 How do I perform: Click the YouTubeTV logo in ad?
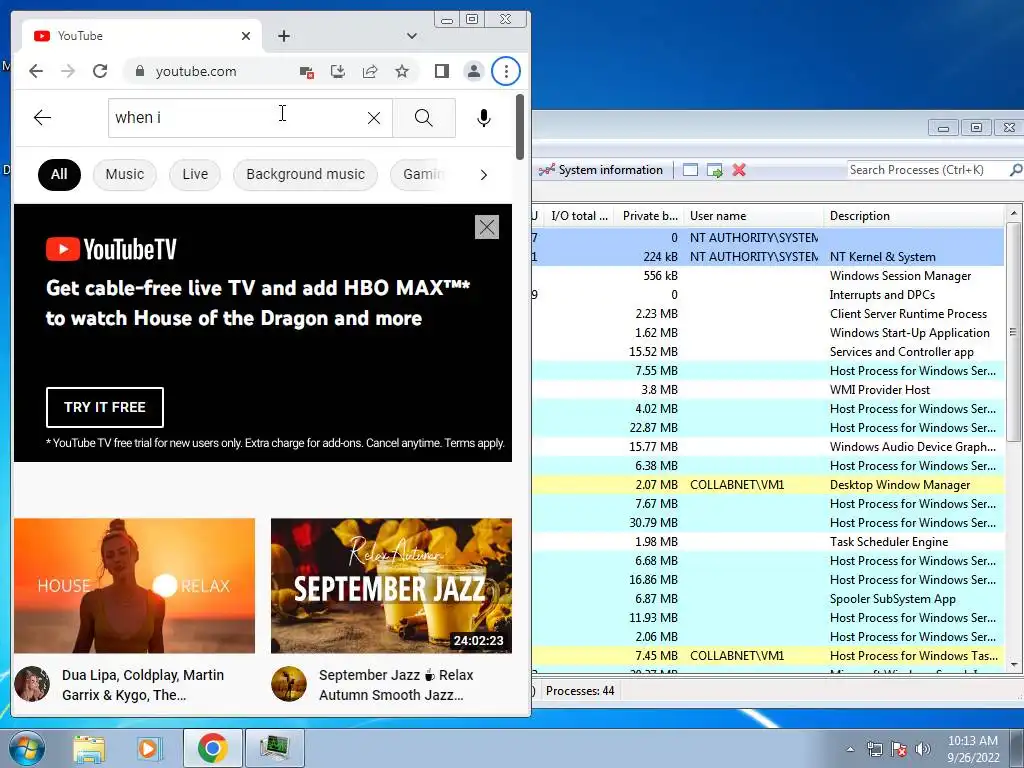pos(111,249)
